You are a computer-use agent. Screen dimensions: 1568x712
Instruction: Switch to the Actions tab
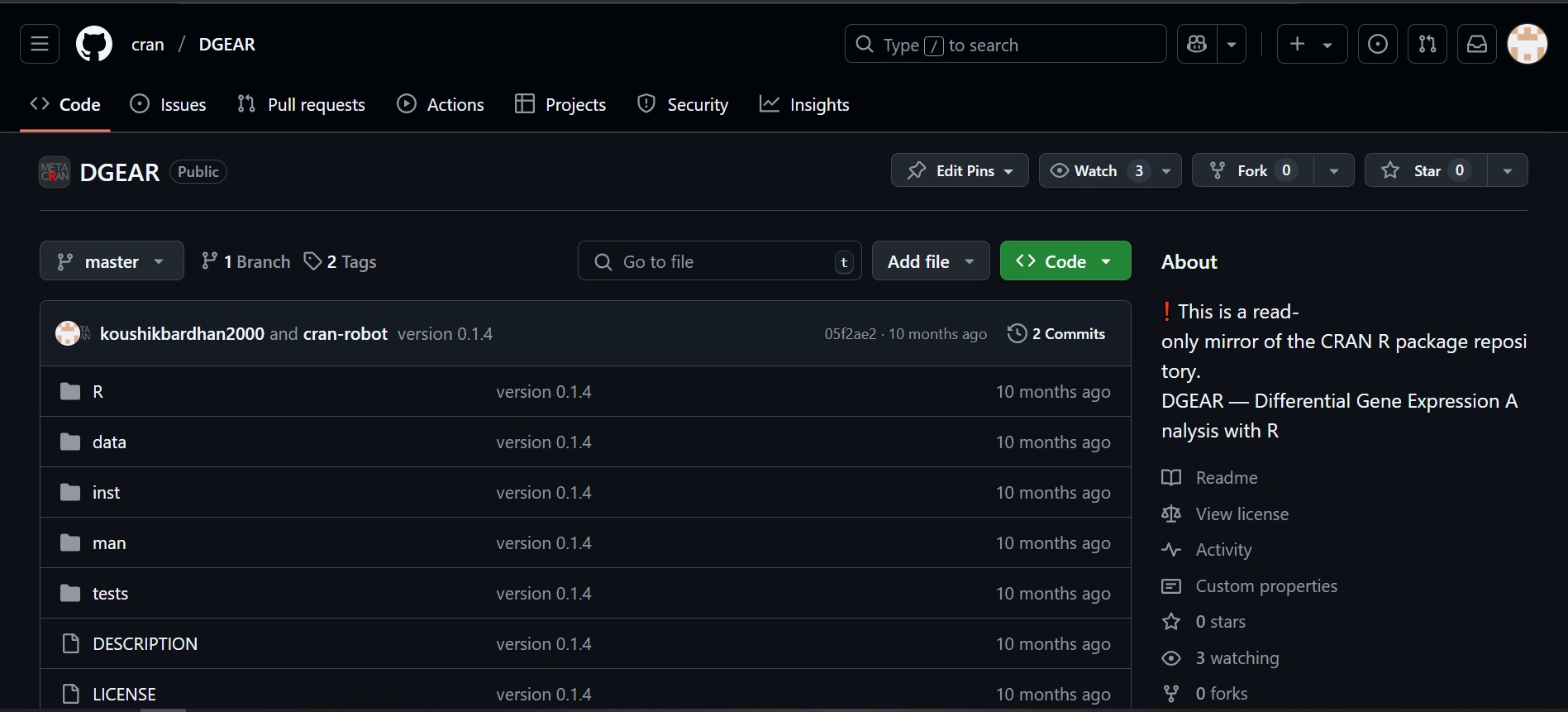[441, 104]
